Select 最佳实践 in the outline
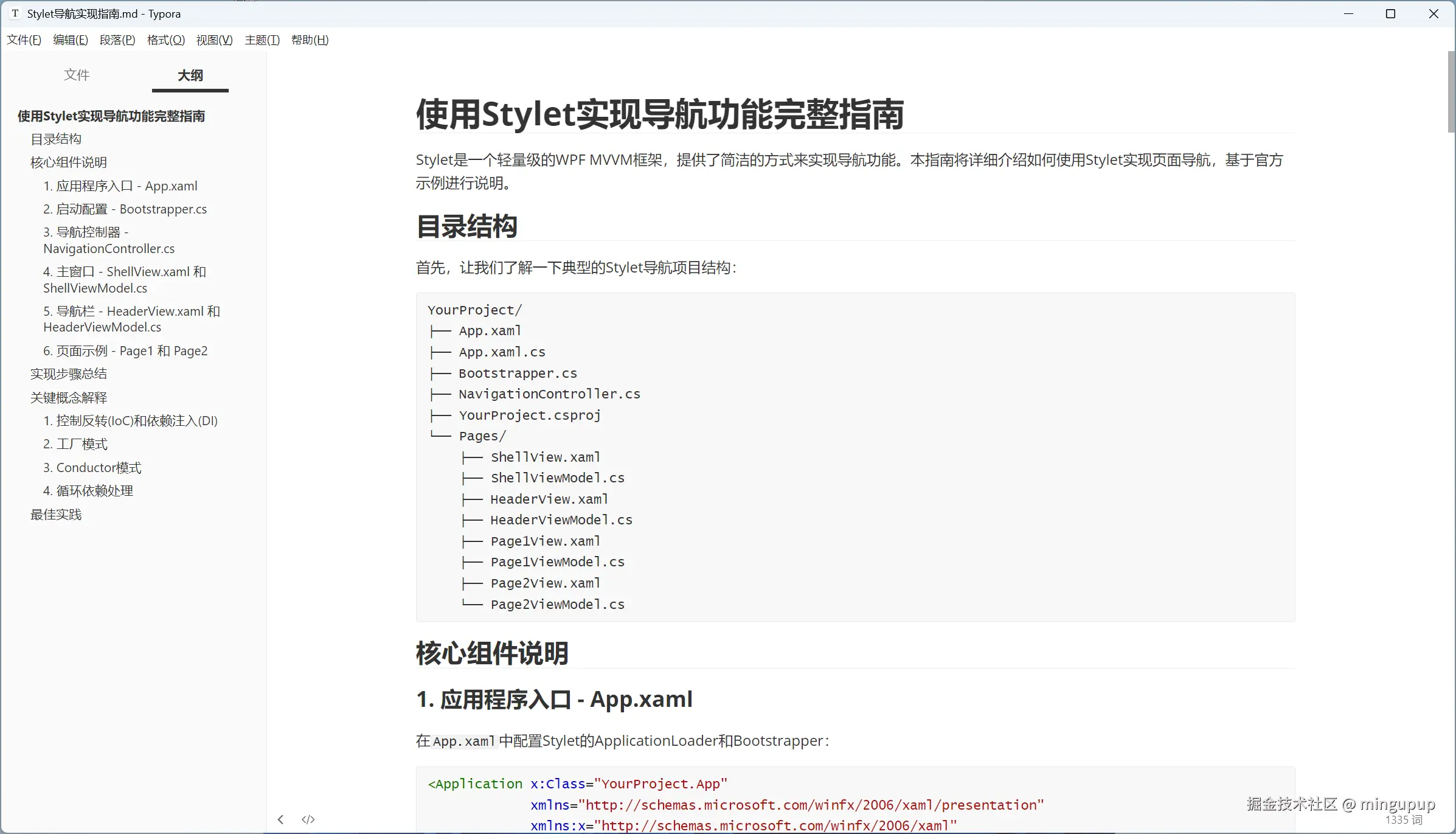This screenshot has height=834, width=1456. 56,515
